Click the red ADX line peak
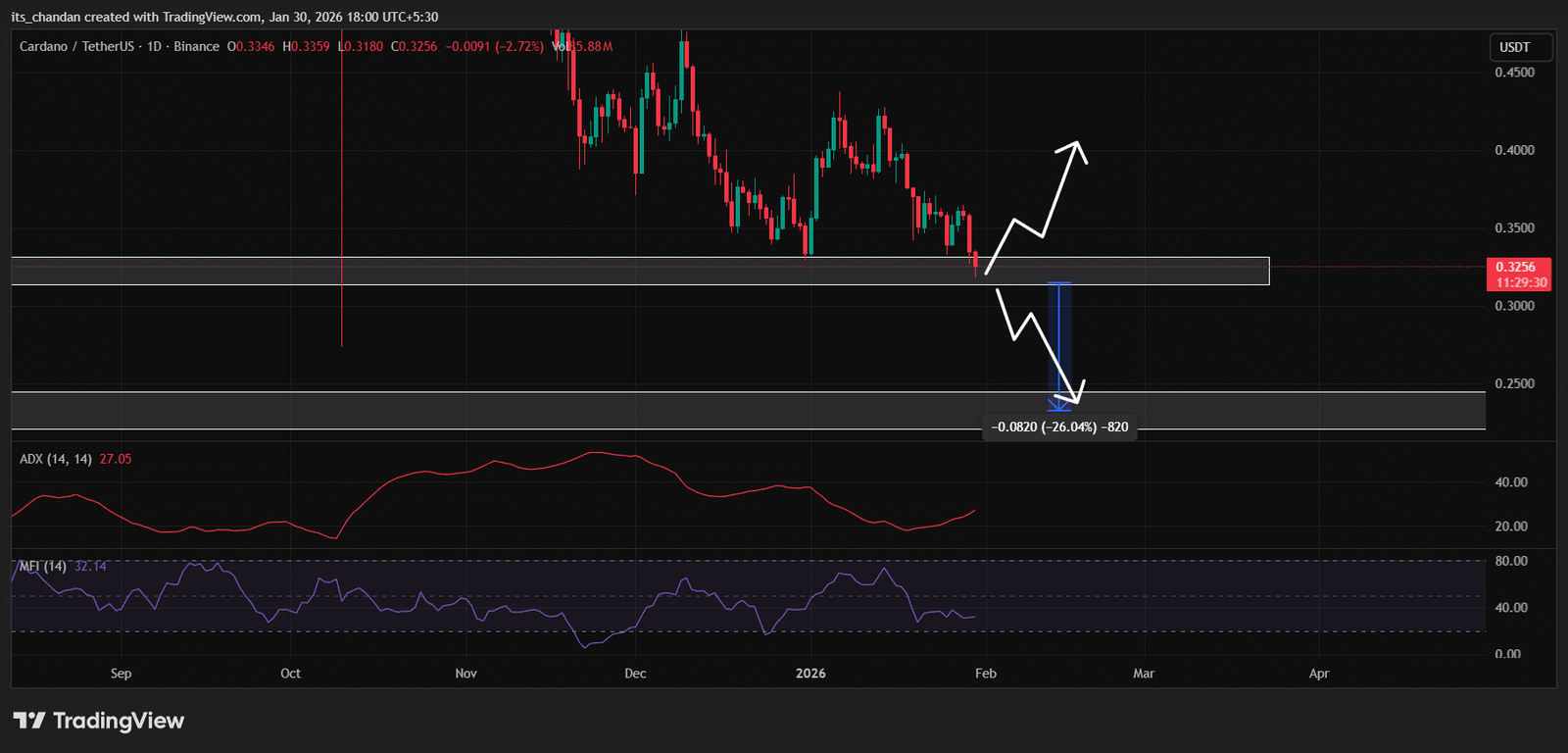This screenshot has height=753, width=1568. (593, 453)
